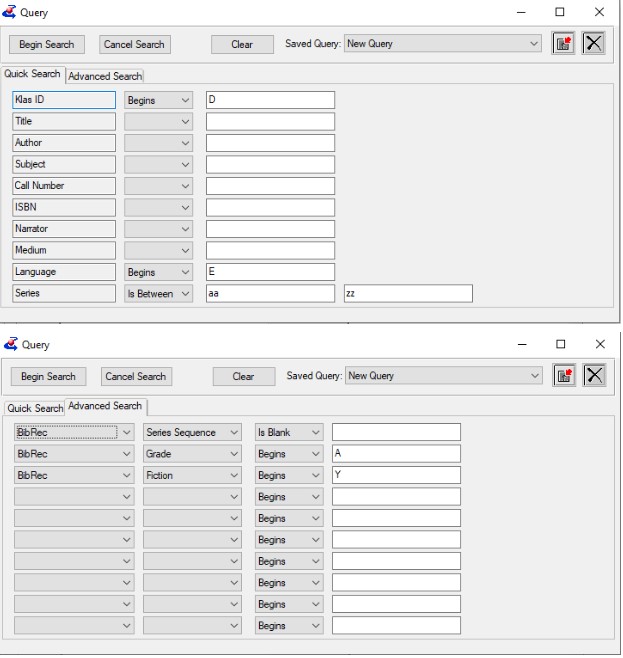Switch to Quick Search tab in the Advanced Search window
This screenshot has height=658, width=623.
coord(35,408)
